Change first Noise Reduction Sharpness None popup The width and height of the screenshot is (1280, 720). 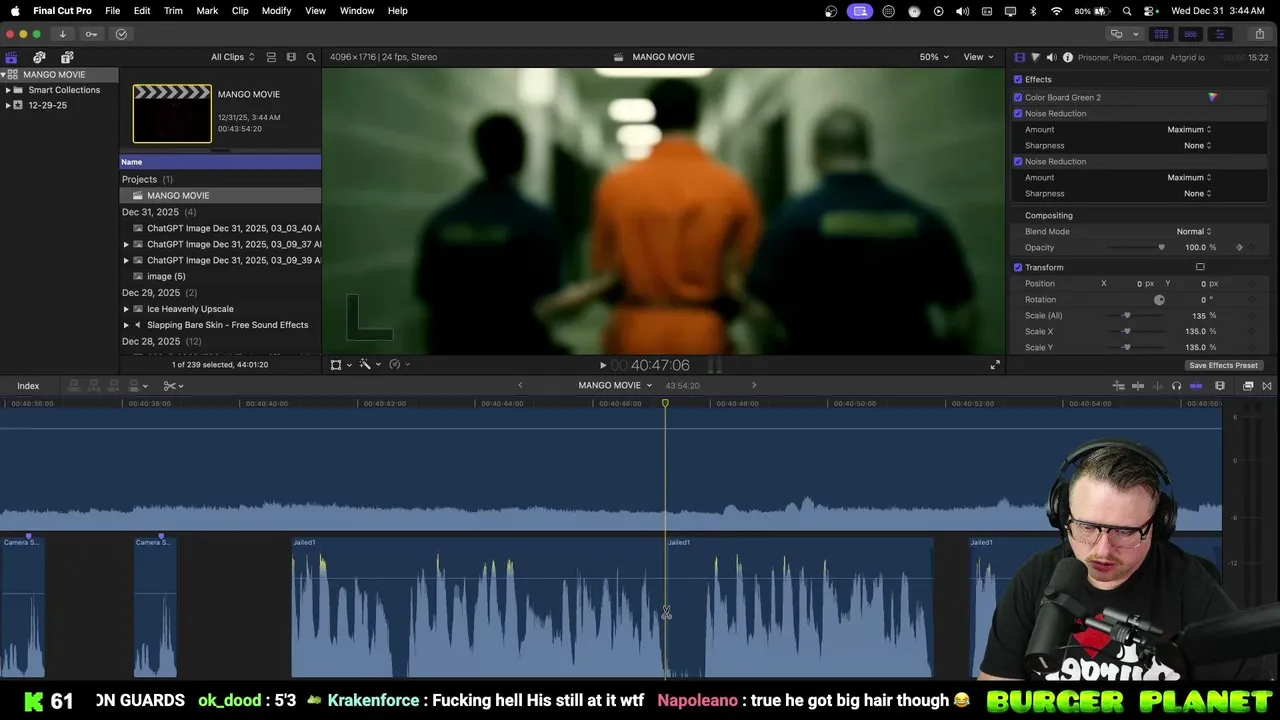[1197, 145]
